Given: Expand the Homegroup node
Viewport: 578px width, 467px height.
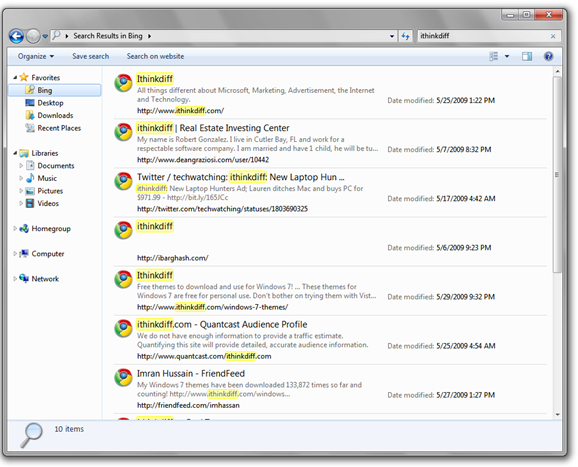Looking at the screenshot, I should [x=15, y=229].
